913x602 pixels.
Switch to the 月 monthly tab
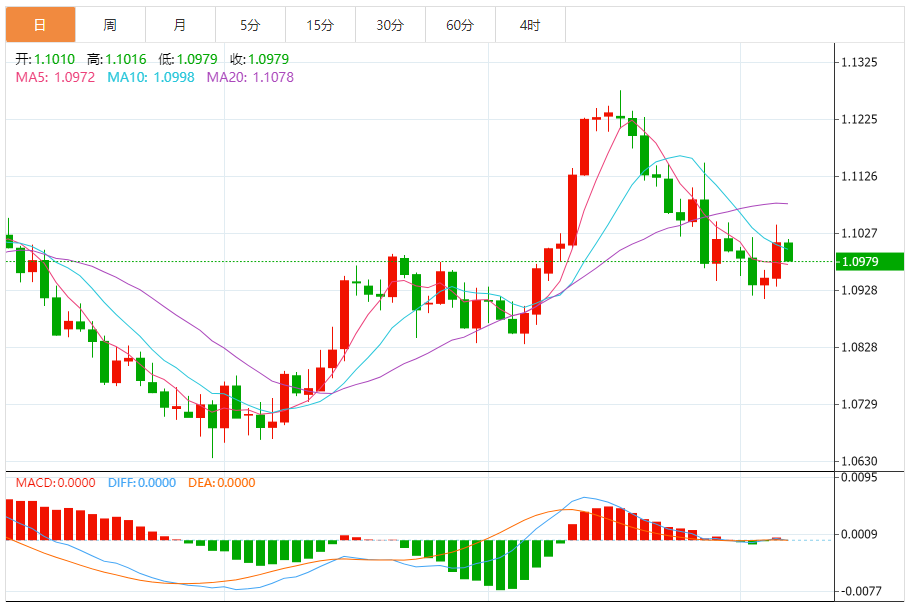point(180,25)
